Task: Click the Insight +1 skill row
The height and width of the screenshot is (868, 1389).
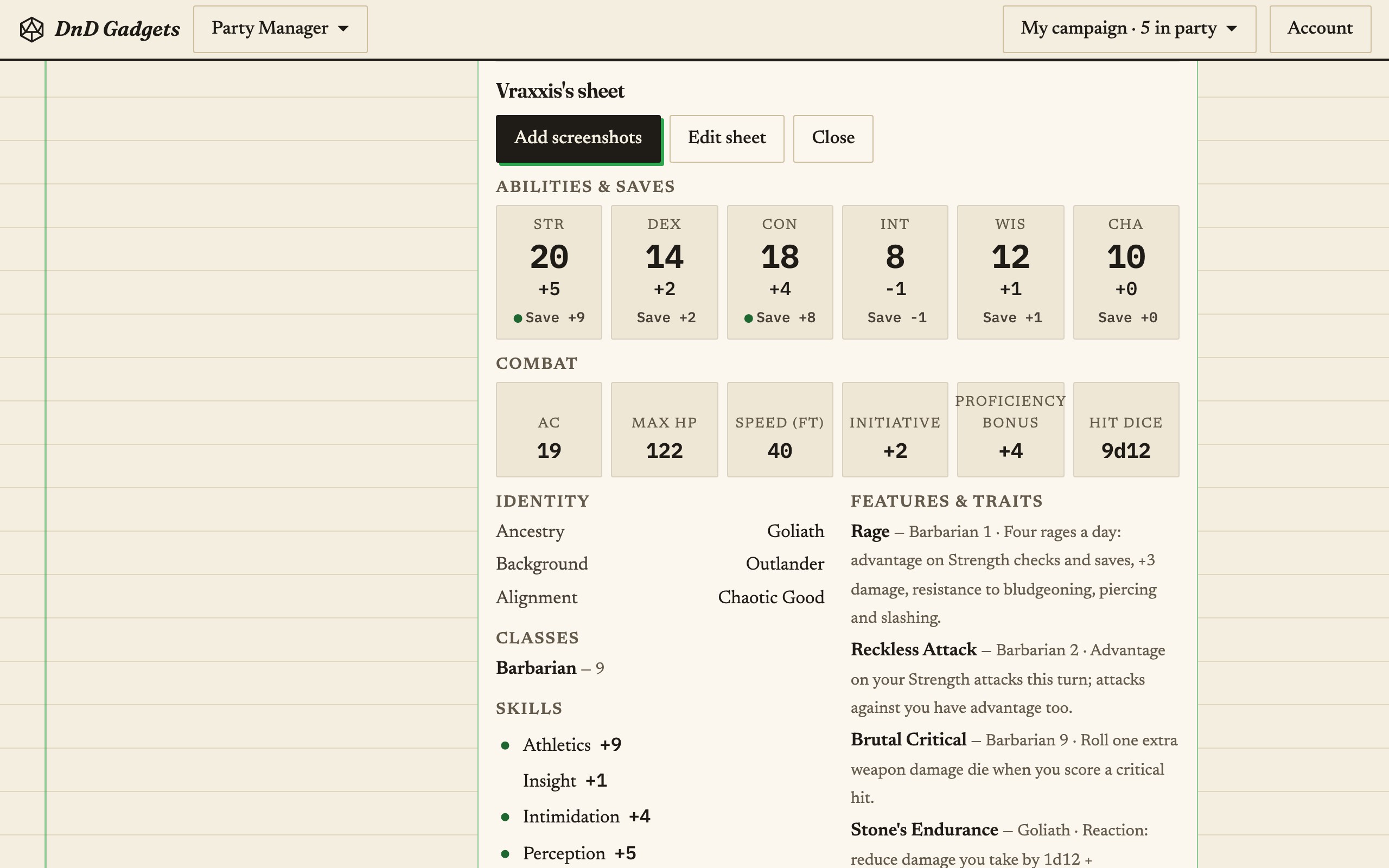Action: 565,781
